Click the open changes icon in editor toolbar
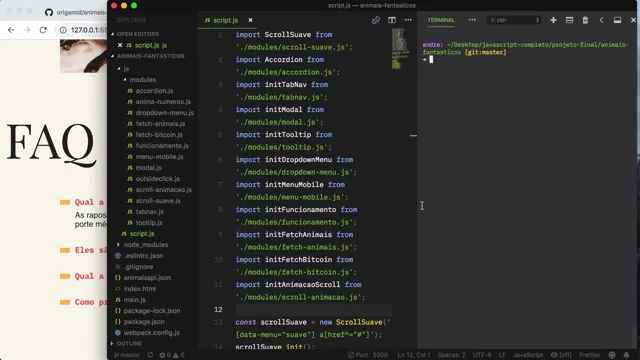The height and width of the screenshot is (360, 640). (x=376, y=20)
